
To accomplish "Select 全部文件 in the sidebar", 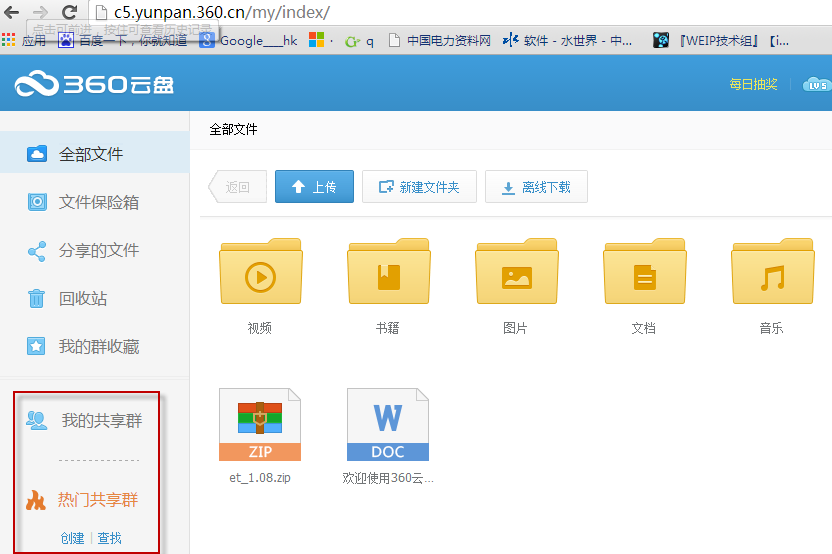I will [x=94, y=154].
